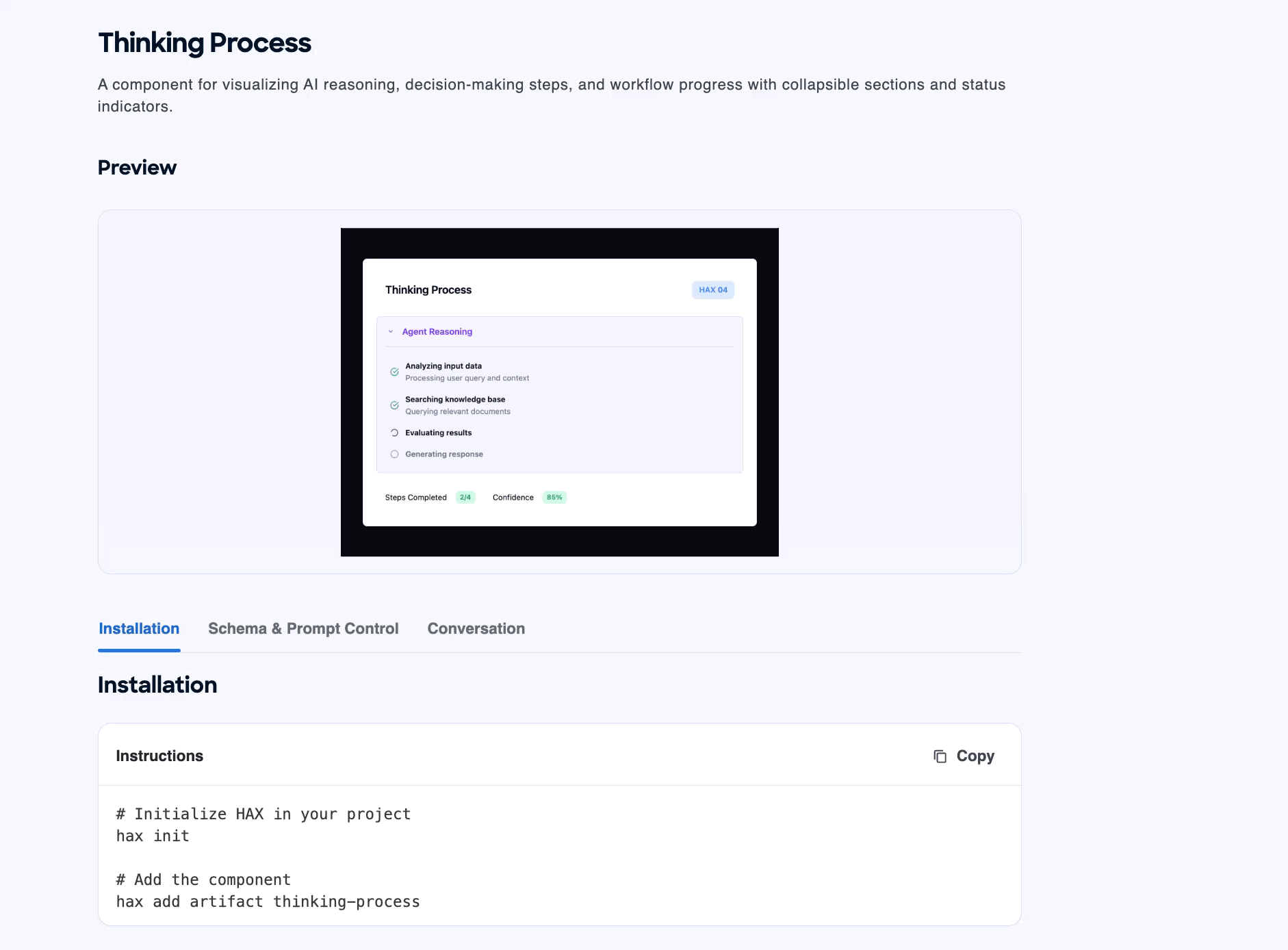
Task: Click the Confidence progress indicator
Action: tap(554, 497)
